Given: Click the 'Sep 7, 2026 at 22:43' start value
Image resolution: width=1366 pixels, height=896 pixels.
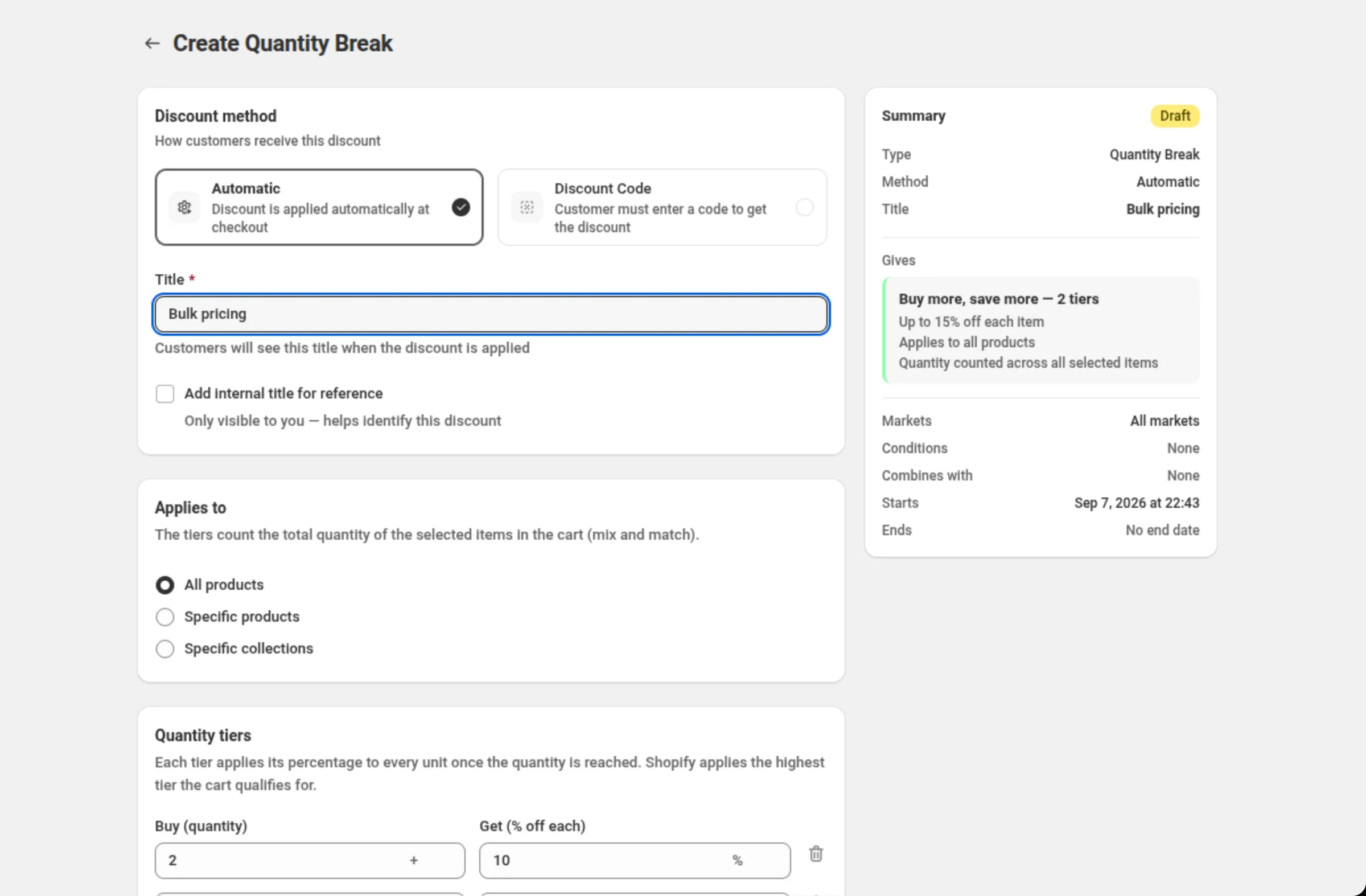Looking at the screenshot, I should tap(1137, 503).
